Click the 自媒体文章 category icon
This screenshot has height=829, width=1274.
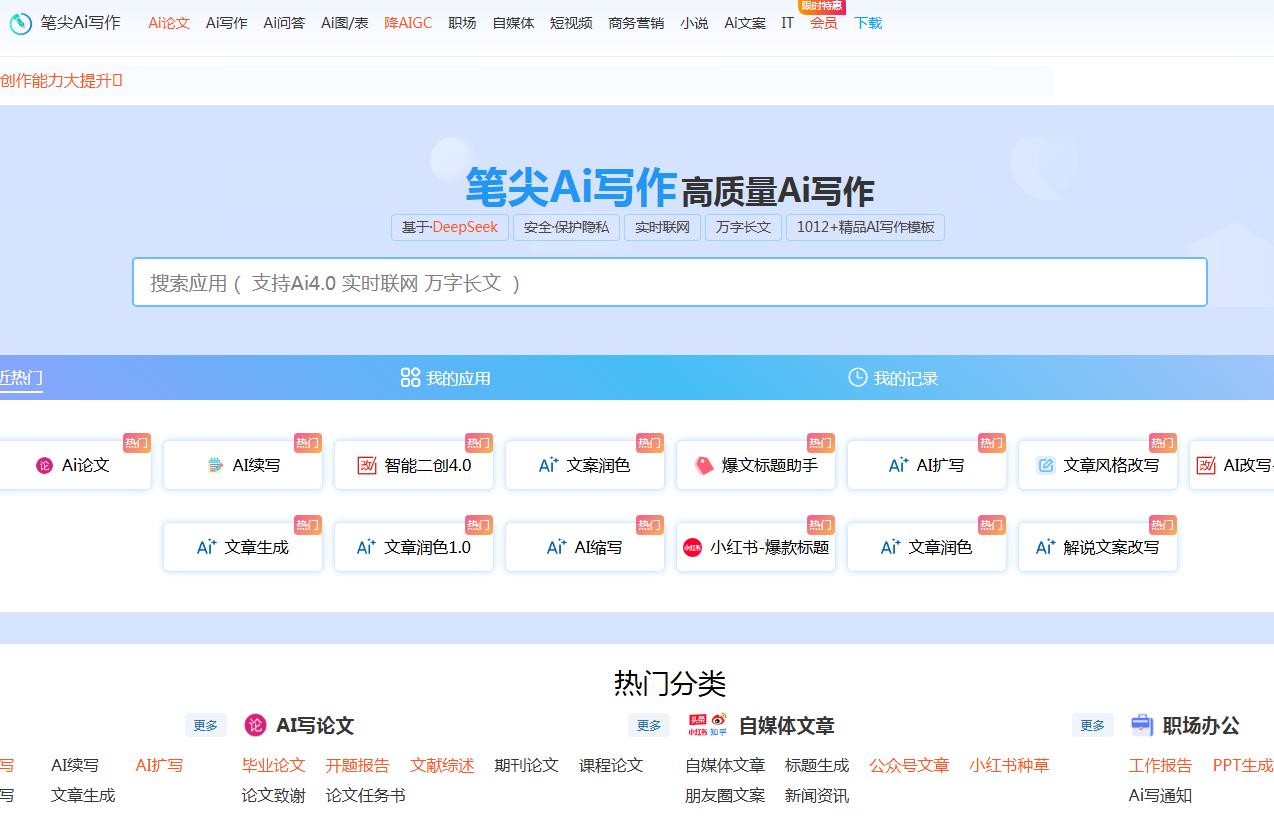coord(708,725)
